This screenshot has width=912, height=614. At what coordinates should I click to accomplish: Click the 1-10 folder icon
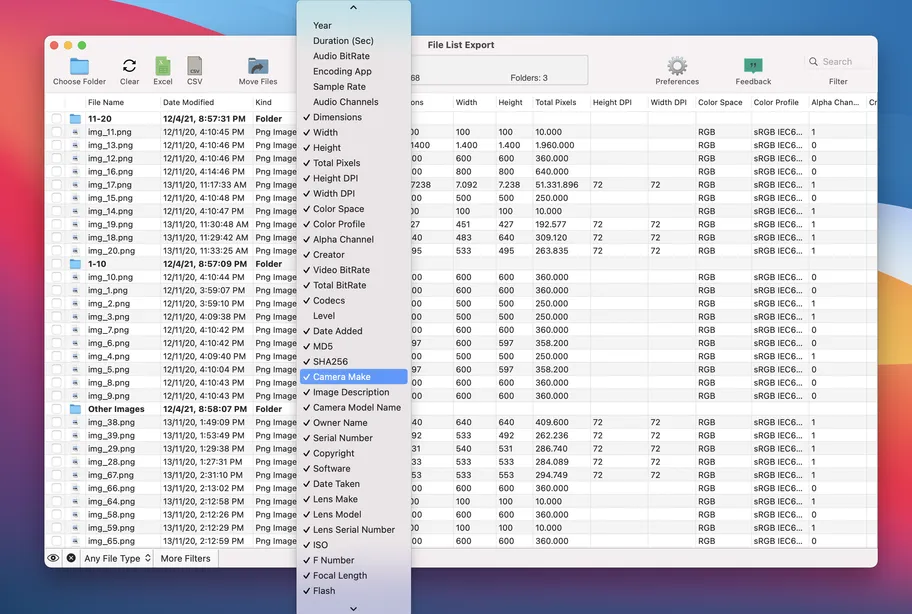coord(75,264)
